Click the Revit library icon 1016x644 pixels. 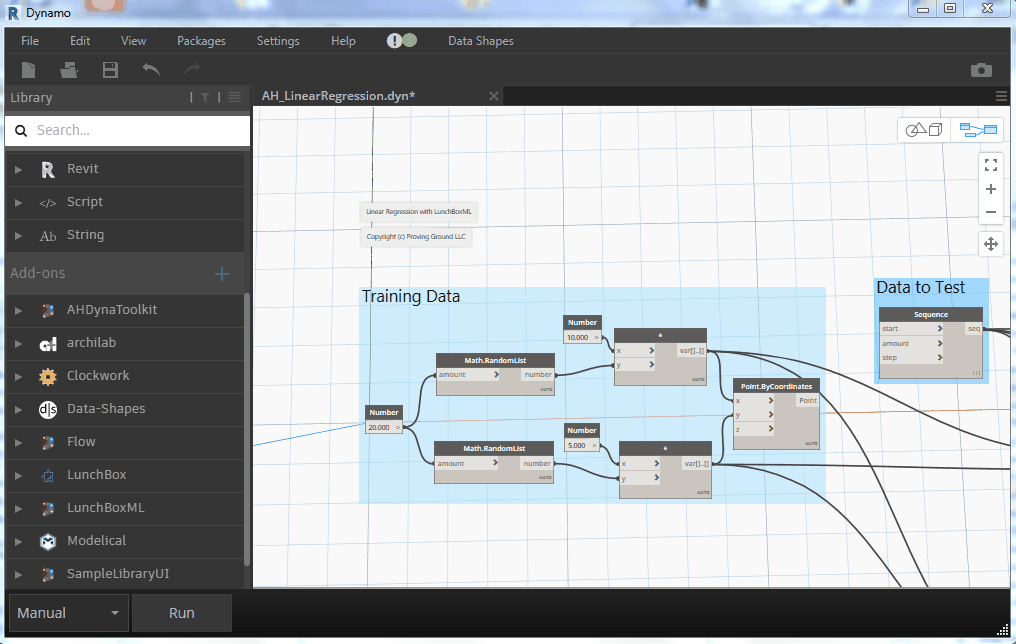[x=48, y=170]
